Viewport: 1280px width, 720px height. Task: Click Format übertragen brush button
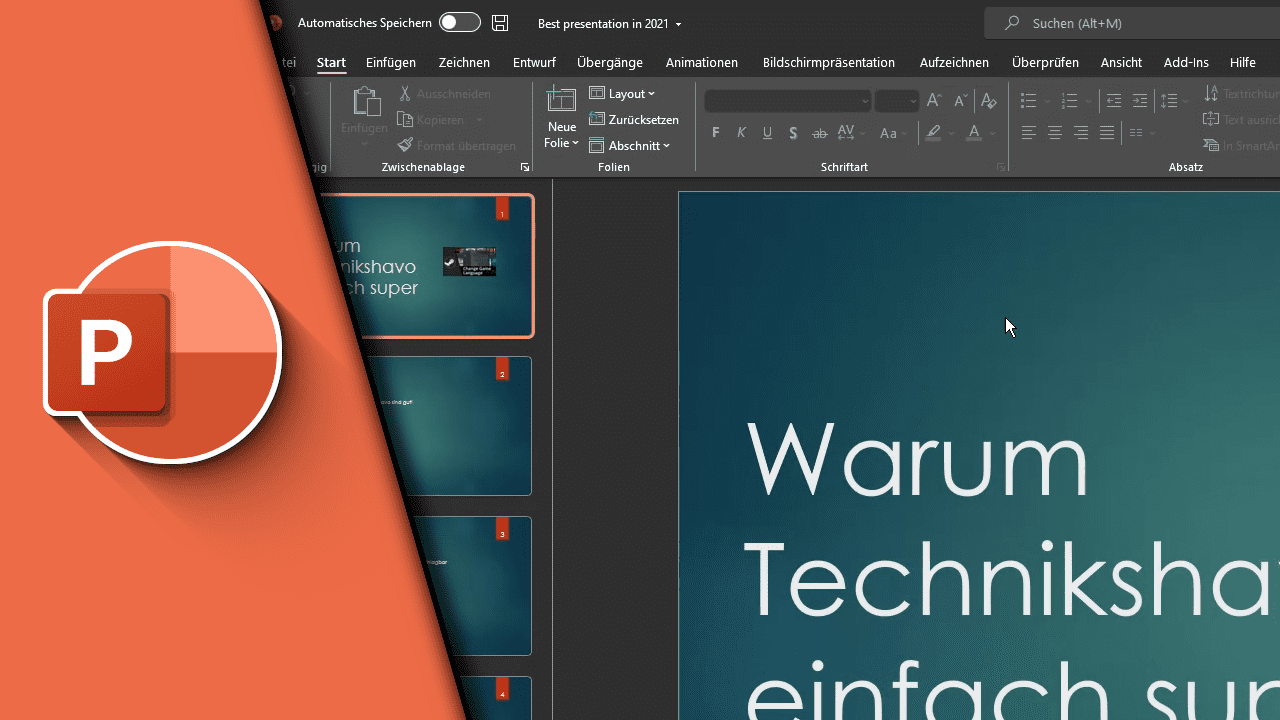457,146
